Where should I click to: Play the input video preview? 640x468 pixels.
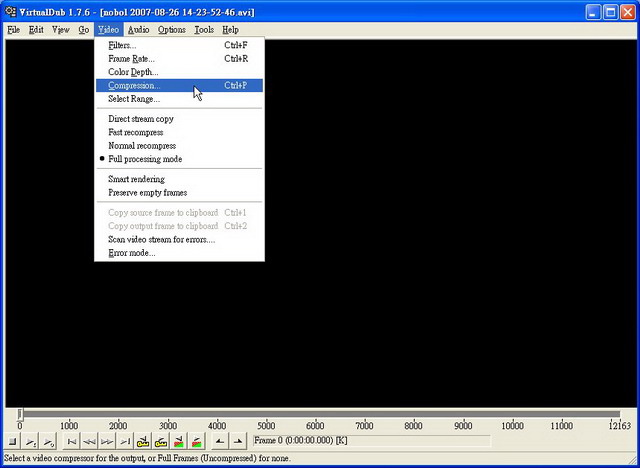tap(31, 441)
